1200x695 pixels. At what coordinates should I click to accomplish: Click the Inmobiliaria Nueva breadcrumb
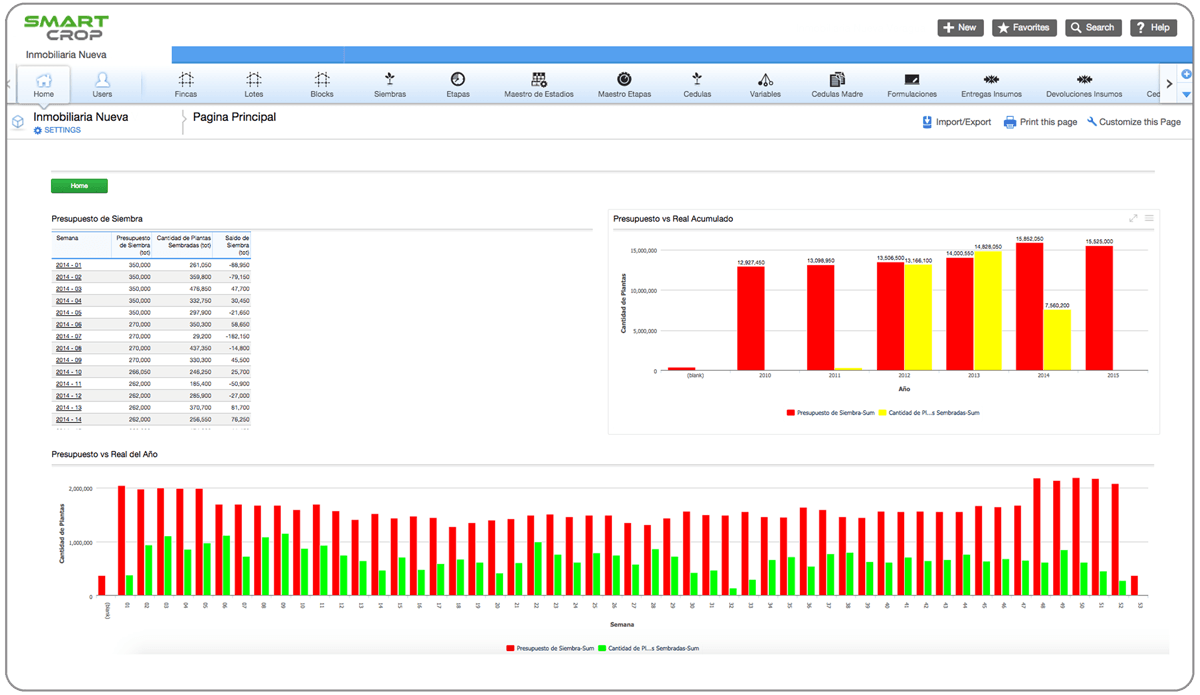[x=81, y=117]
